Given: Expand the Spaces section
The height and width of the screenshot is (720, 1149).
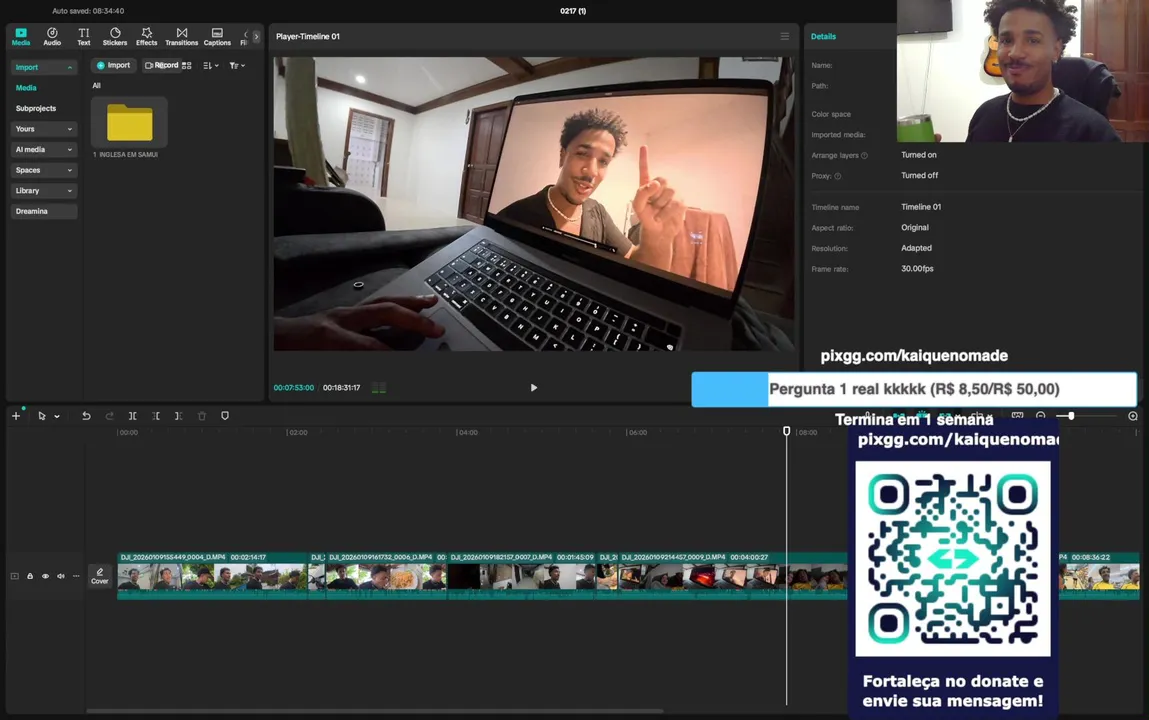Looking at the screenshot, I should coord(44,170).
